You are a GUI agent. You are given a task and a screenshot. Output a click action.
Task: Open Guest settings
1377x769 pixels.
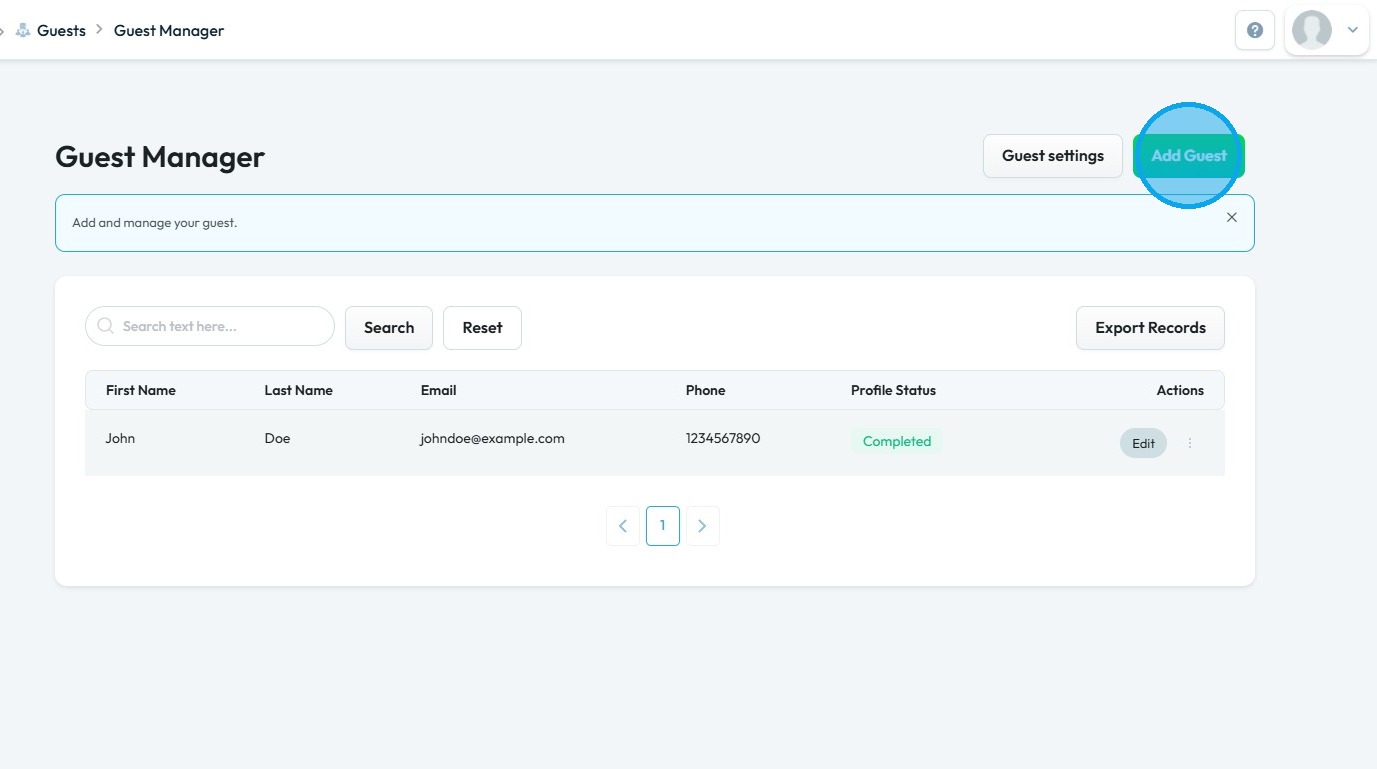tap(1052, 156)
